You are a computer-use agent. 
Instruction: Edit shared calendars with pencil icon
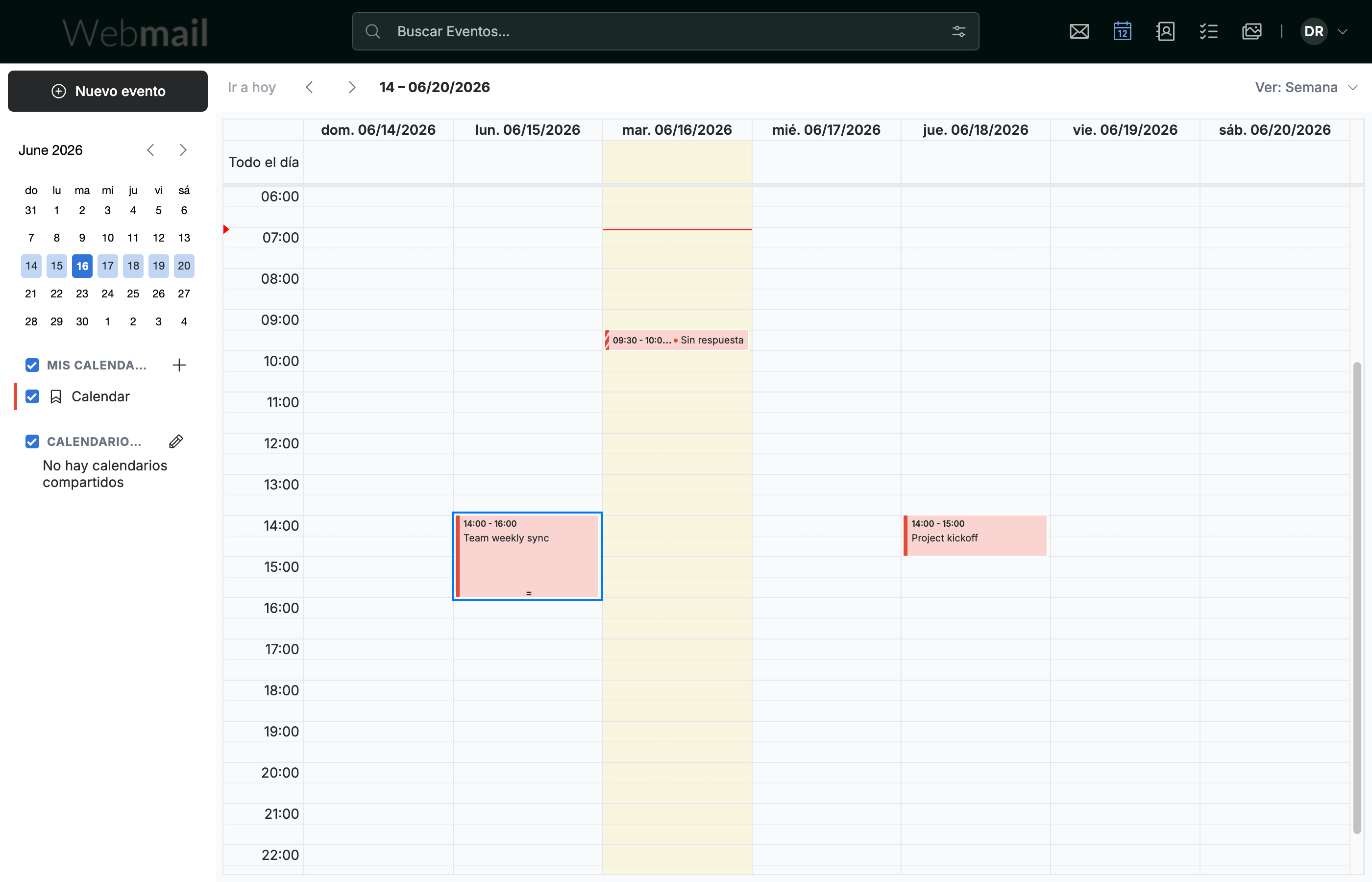(x=176, y=441)
